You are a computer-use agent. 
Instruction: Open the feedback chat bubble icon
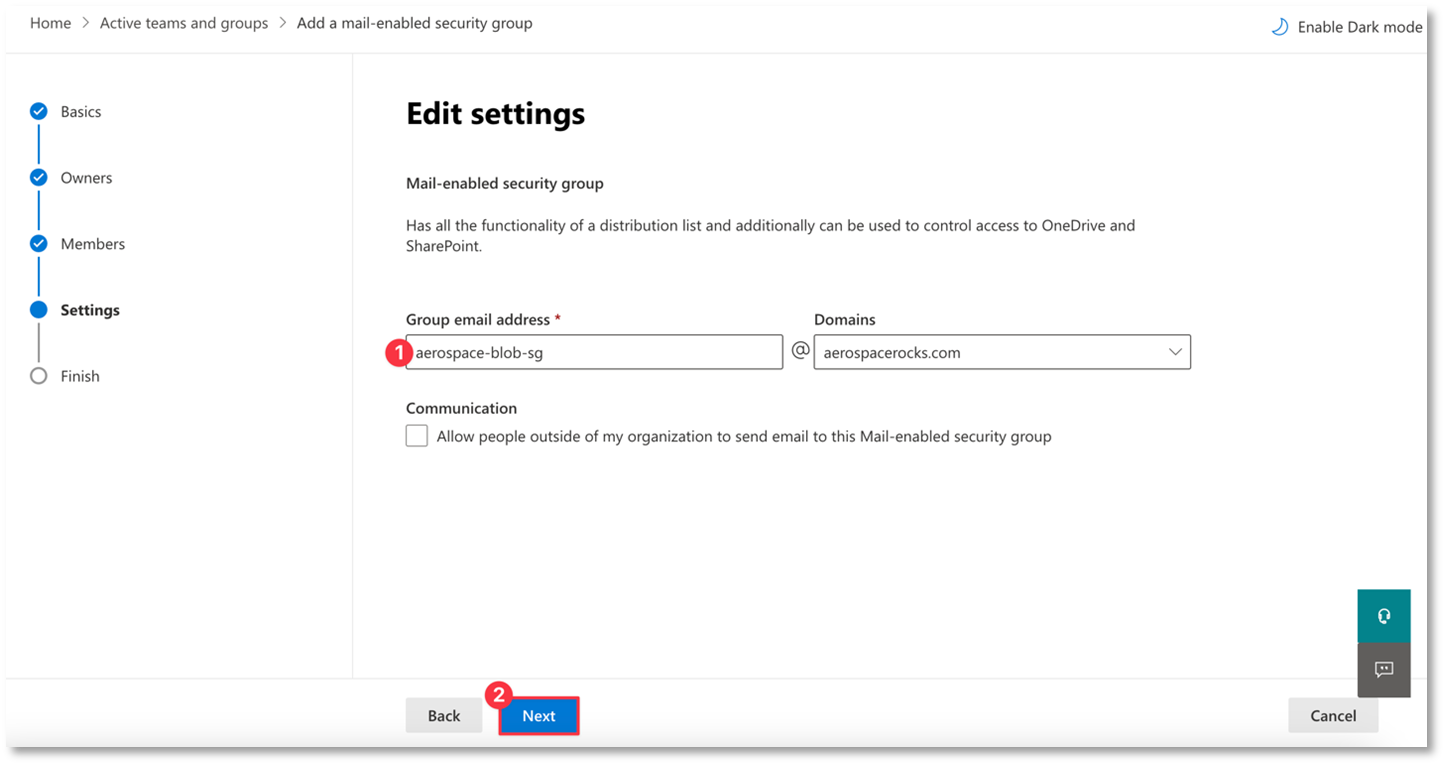click(1384, 670)
